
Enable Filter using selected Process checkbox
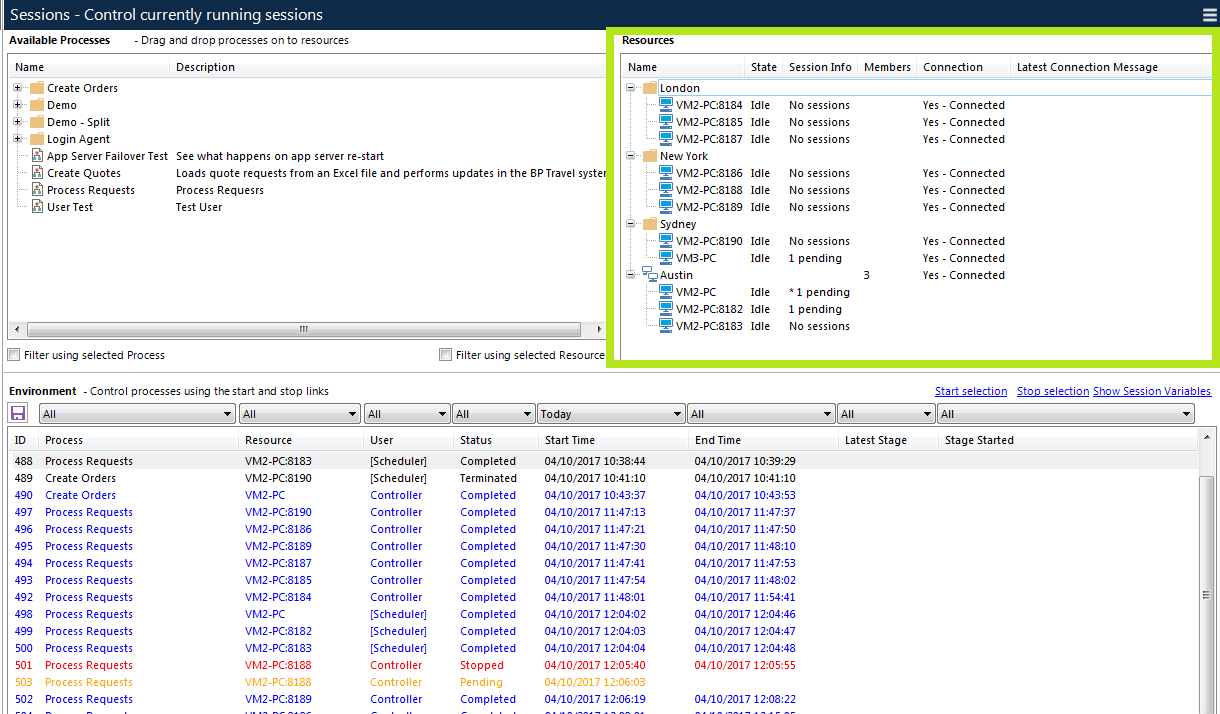[x=14, y=355]
